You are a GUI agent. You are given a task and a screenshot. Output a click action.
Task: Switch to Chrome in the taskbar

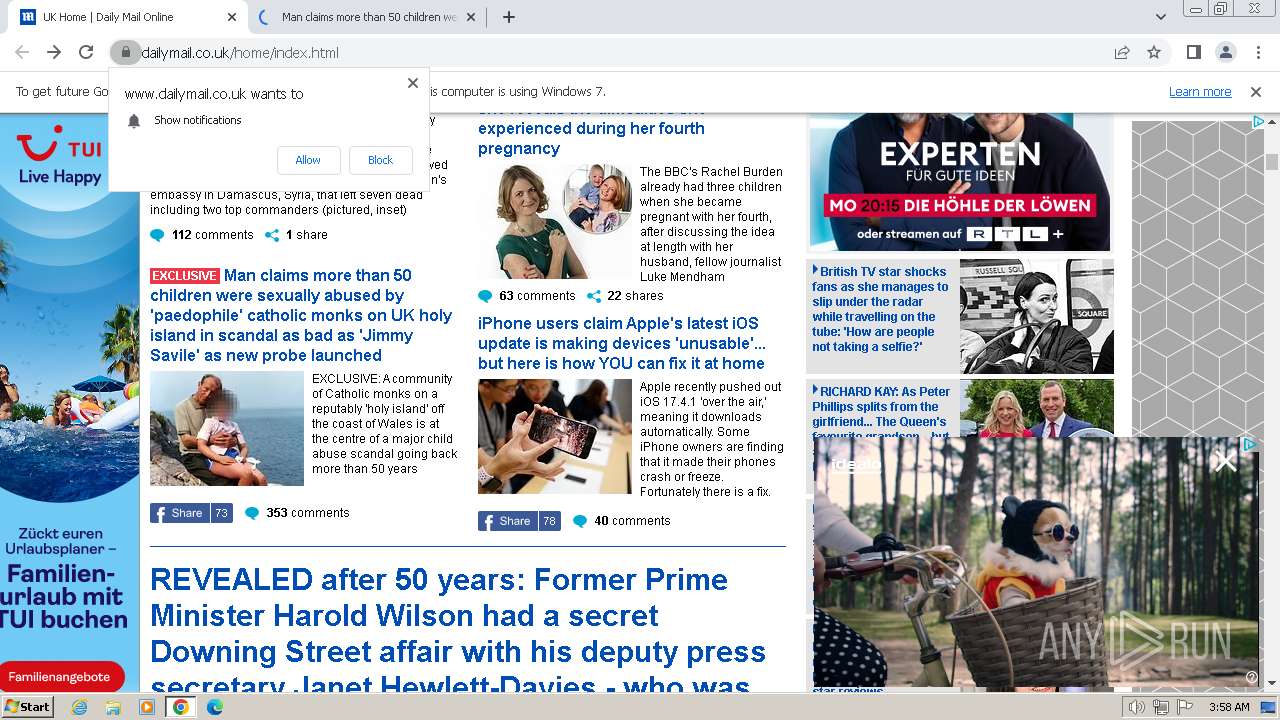pos(181,707)
